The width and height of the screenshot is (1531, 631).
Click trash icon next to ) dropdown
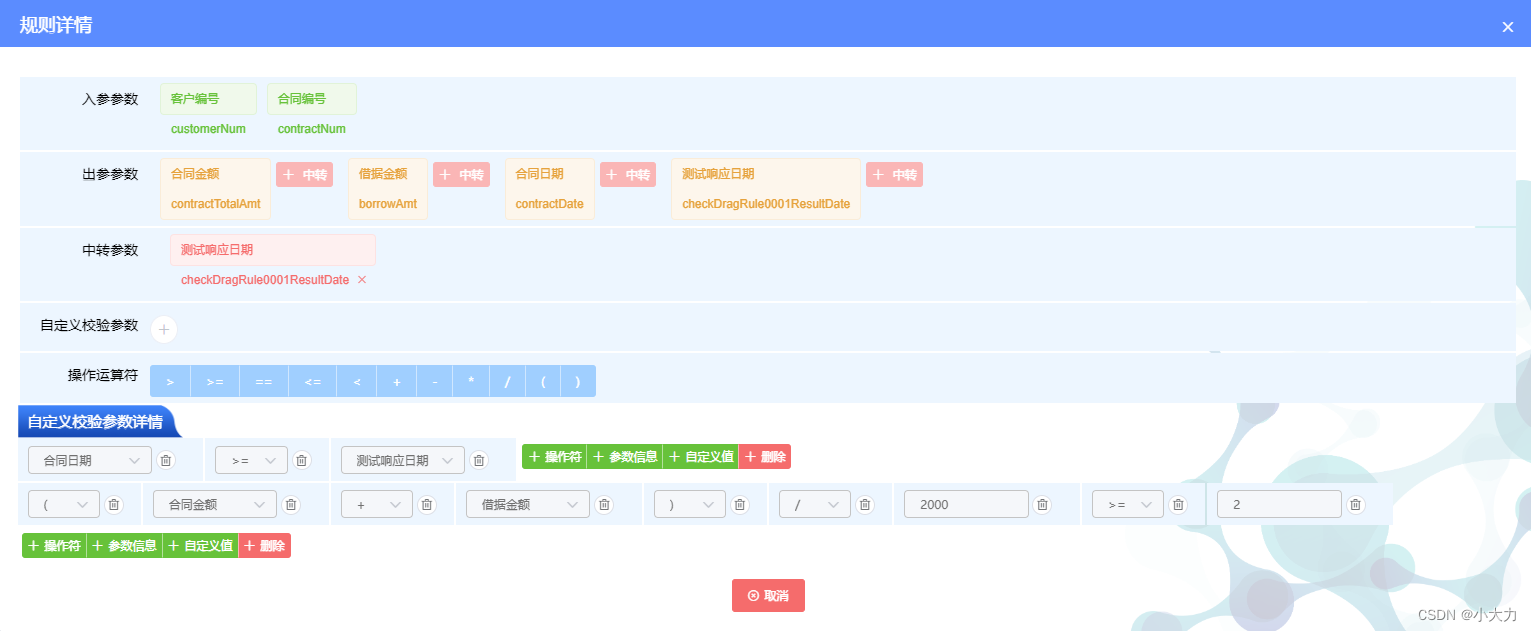pos(740,505)
